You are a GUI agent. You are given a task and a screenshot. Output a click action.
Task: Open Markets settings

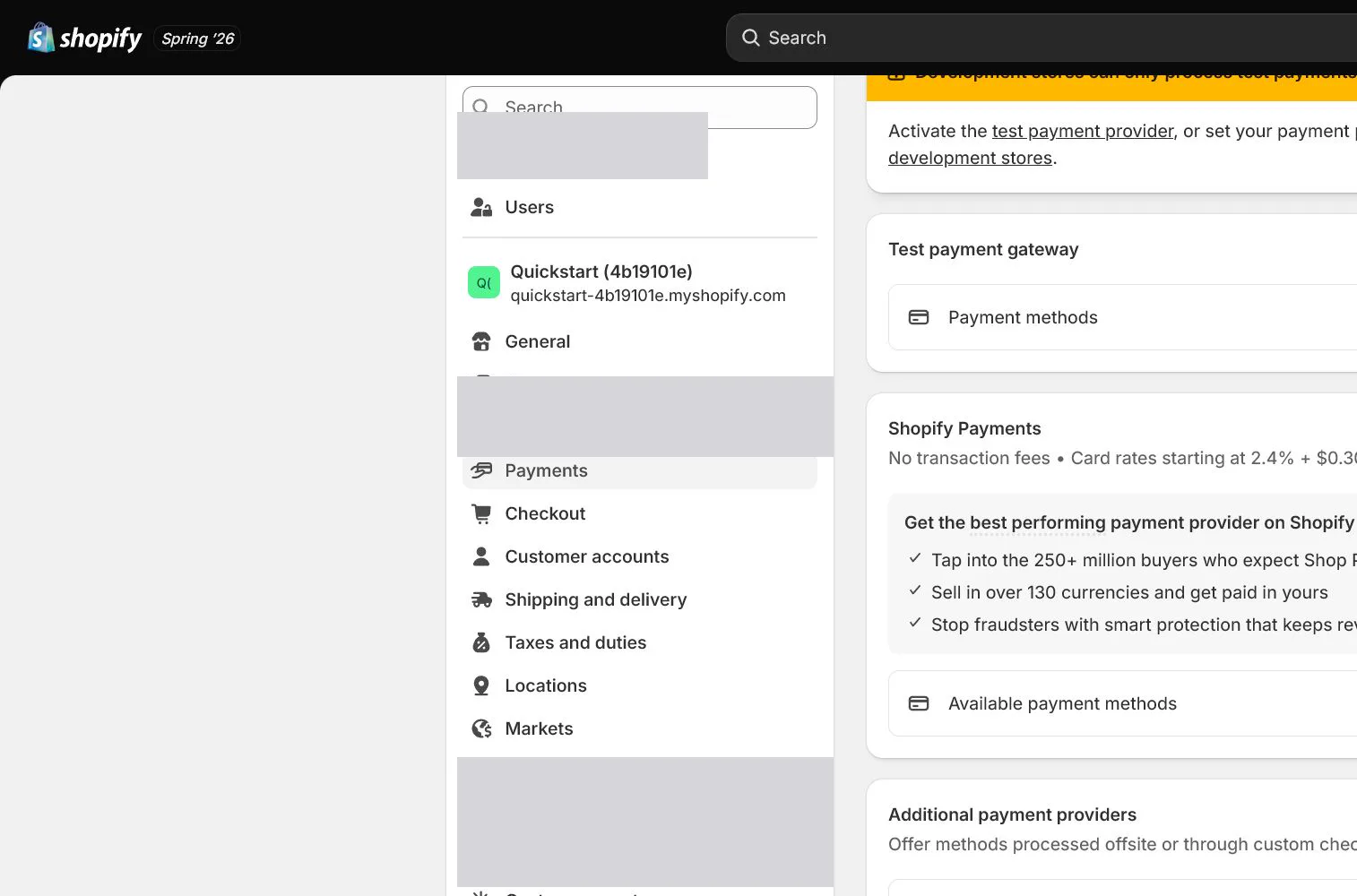(639, 728)
